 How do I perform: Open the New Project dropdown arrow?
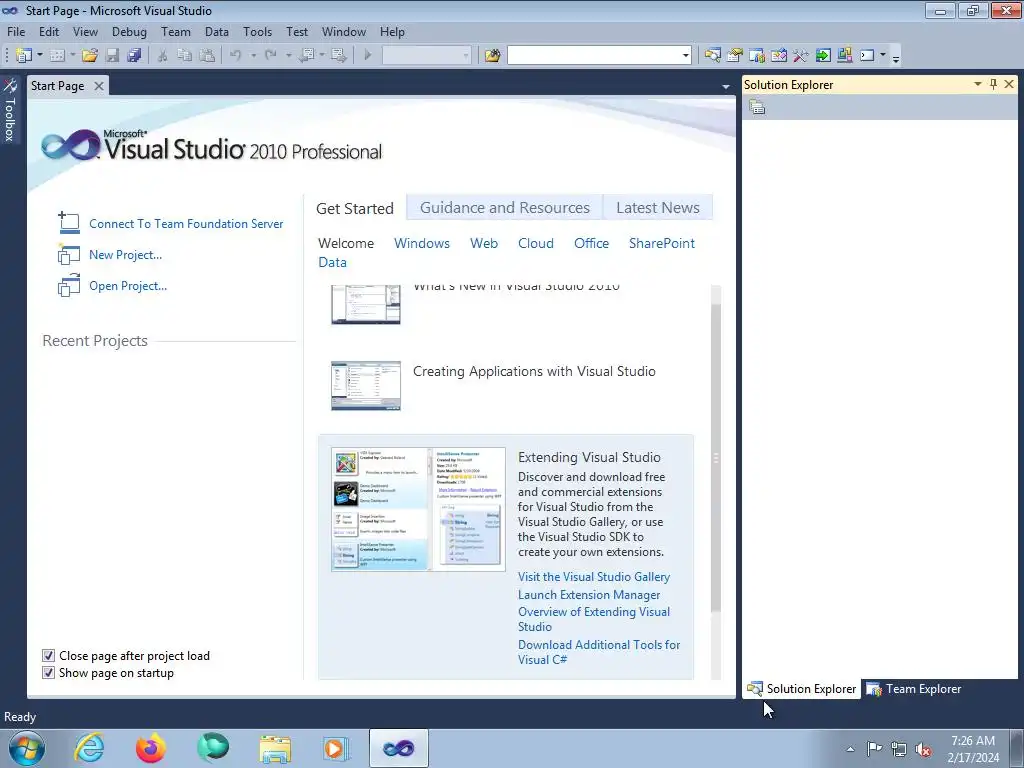click(x=40, y=56)
